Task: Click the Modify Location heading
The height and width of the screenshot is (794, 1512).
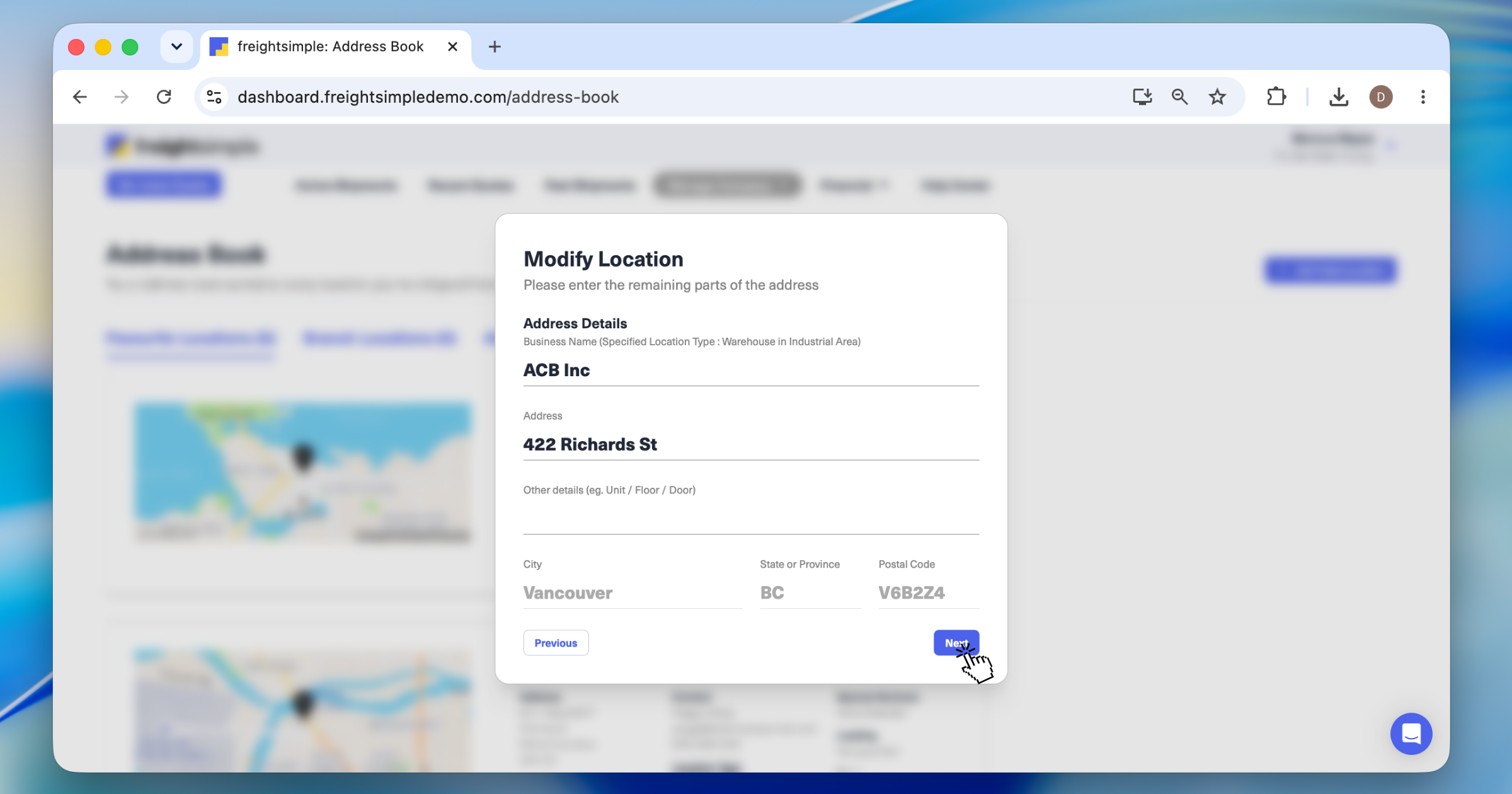Action: (x=604, y=259)
